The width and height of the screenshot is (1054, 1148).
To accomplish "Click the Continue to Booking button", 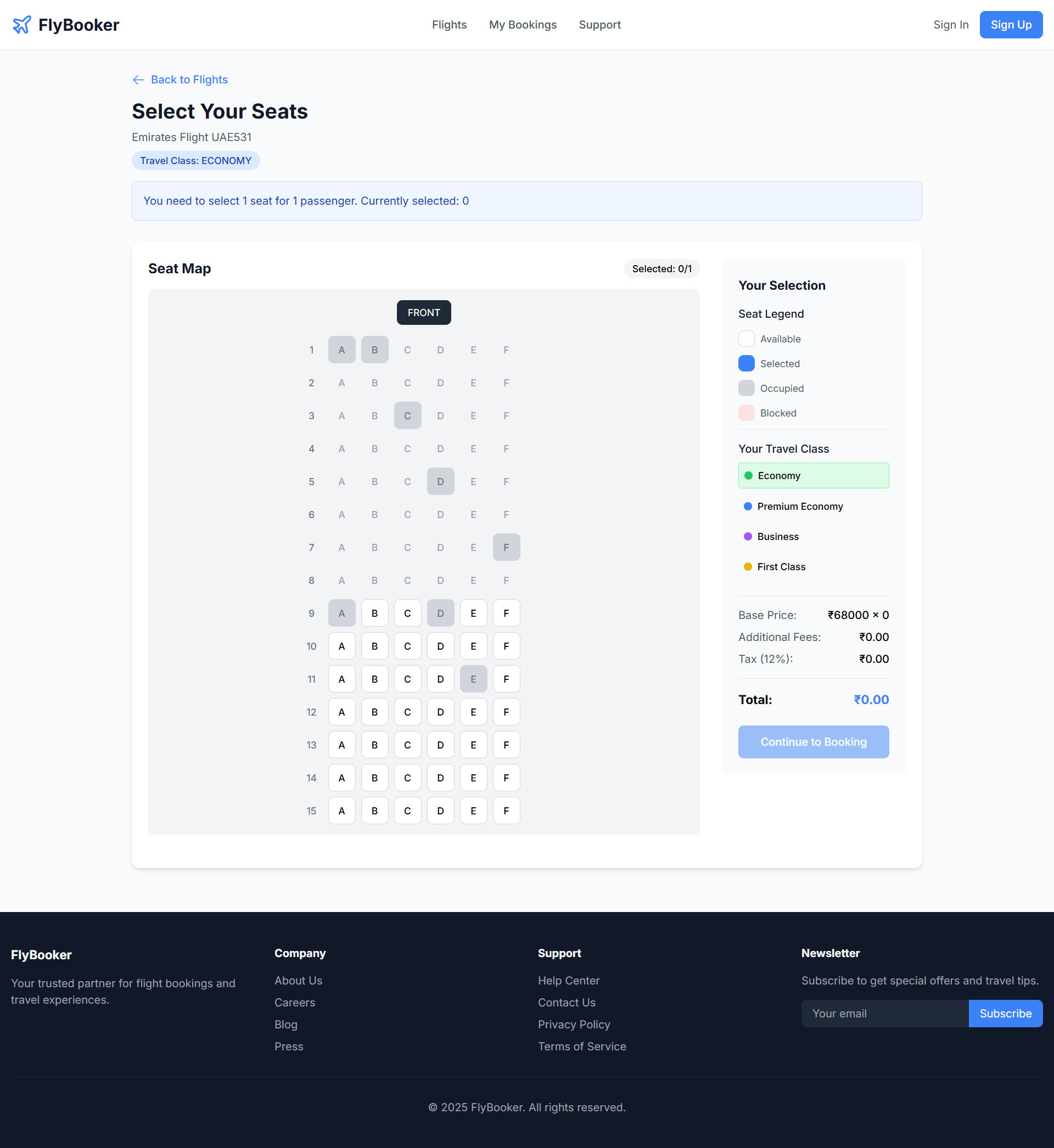I will [x=813, y=741].
